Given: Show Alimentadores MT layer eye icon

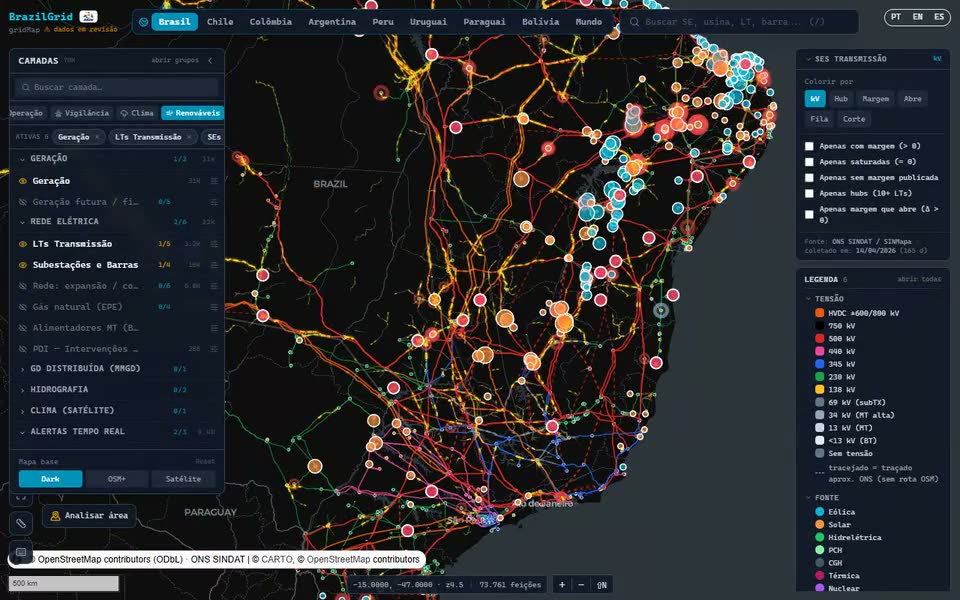Looking at the screenshot, I should click(23, 328).
